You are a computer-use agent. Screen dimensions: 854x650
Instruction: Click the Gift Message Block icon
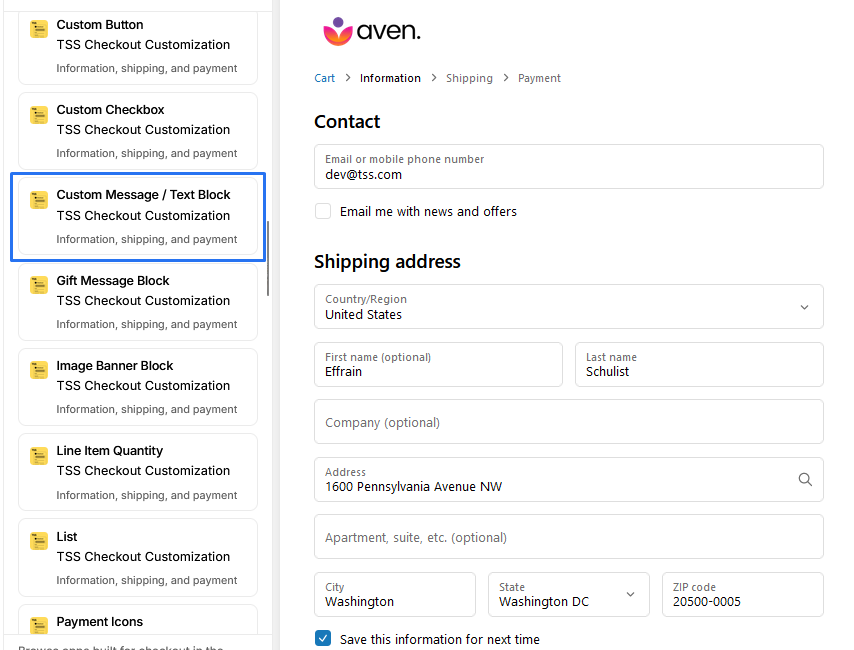39,285
